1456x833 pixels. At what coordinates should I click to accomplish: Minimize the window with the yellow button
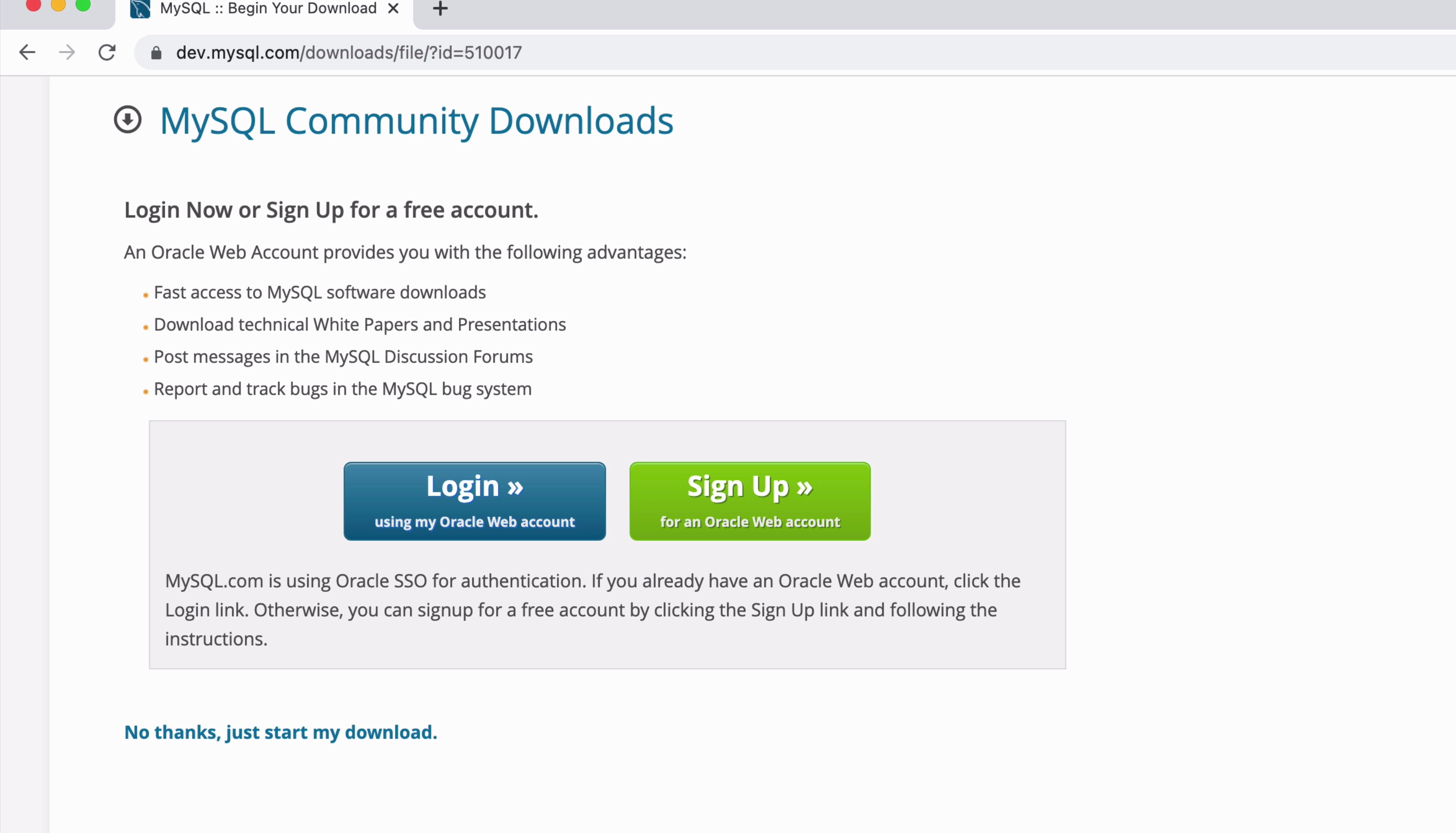coord(58,5)
